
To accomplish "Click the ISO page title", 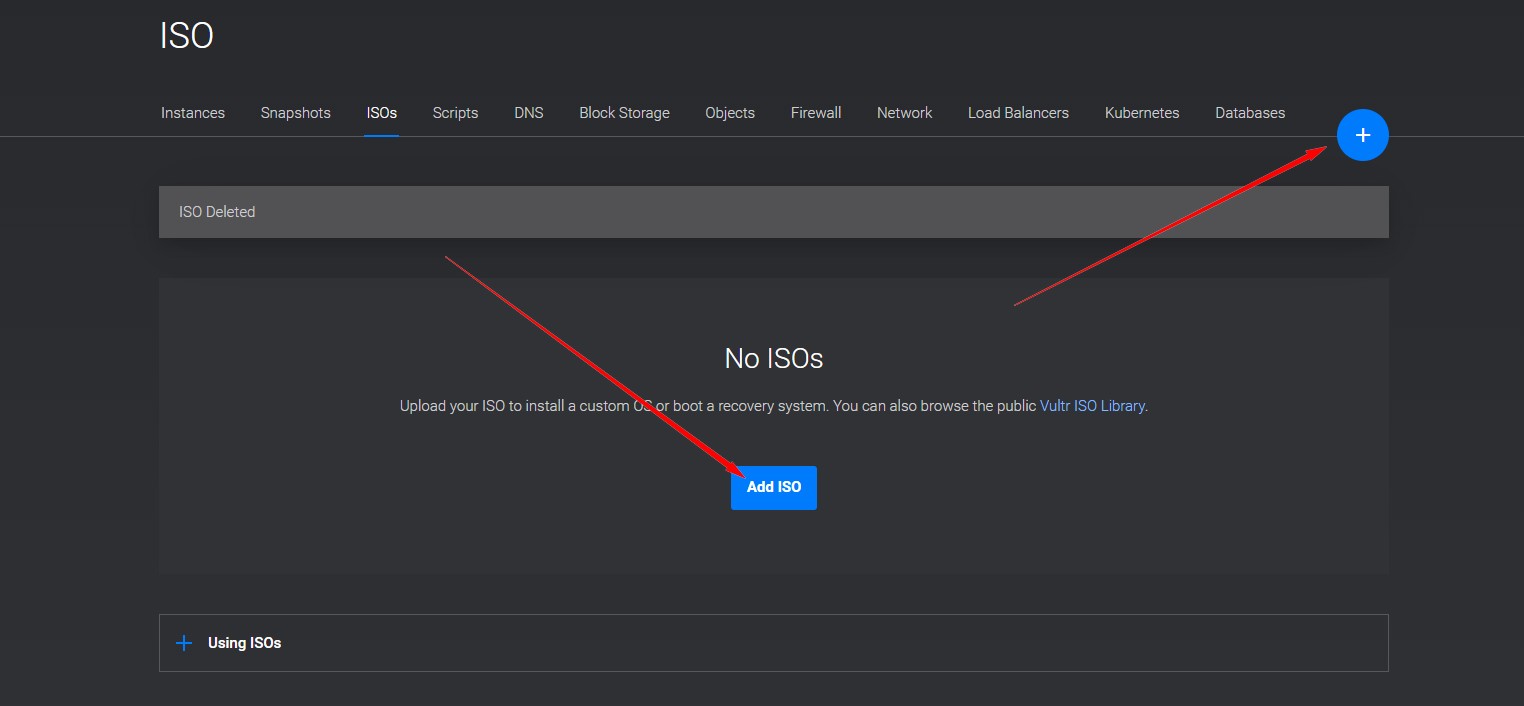I will pyautogui.click(x=187, y=36).
